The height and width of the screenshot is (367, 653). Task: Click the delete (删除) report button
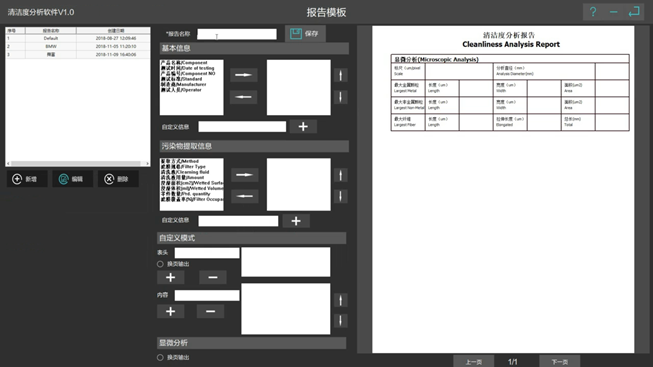(118, 179)
